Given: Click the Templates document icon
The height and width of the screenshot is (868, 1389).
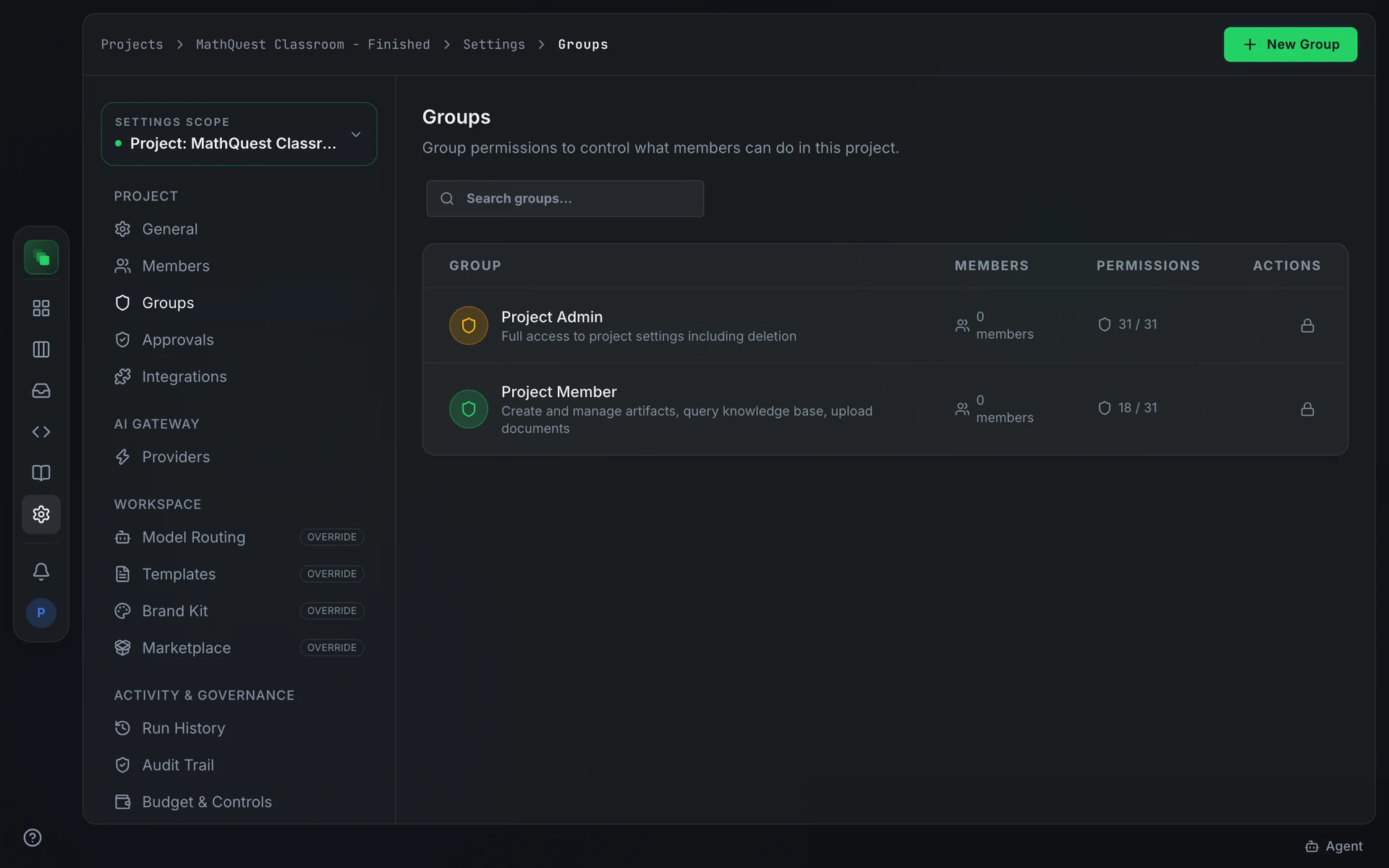Looking at the screenshot, I should (x=123, y=574).
